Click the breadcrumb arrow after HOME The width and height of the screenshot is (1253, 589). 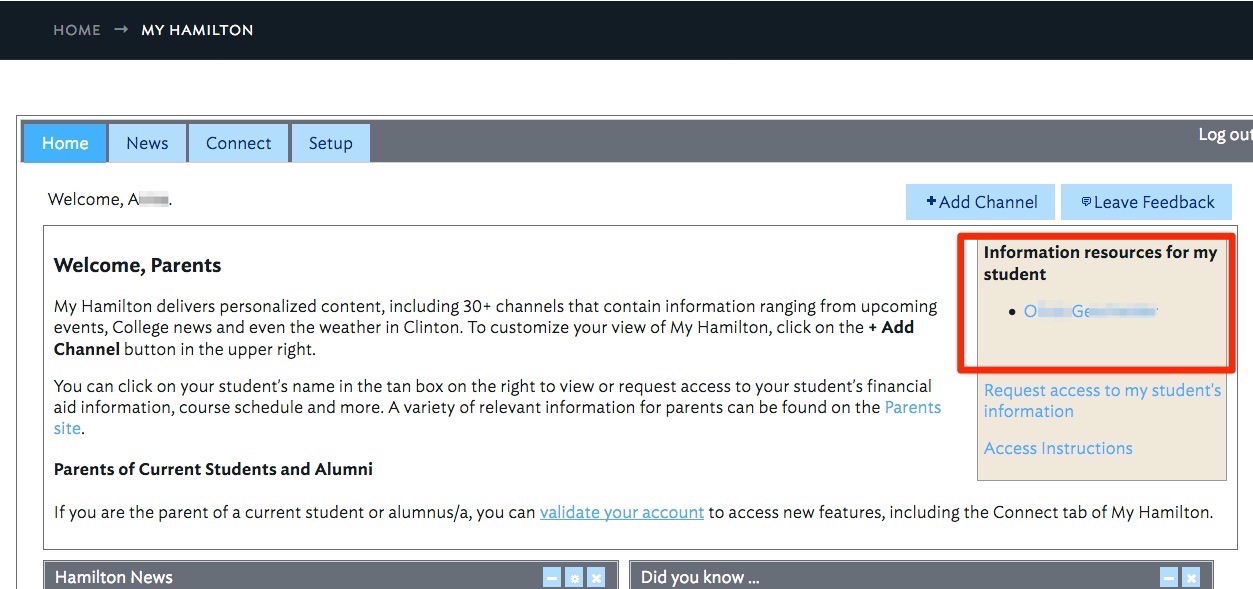click(121, 30)
